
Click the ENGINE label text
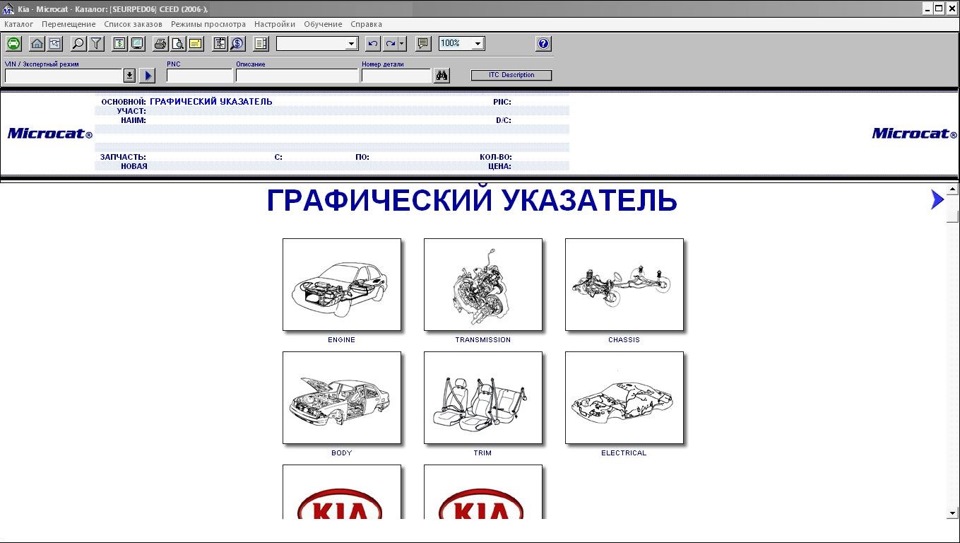click(x=341, y=340)
